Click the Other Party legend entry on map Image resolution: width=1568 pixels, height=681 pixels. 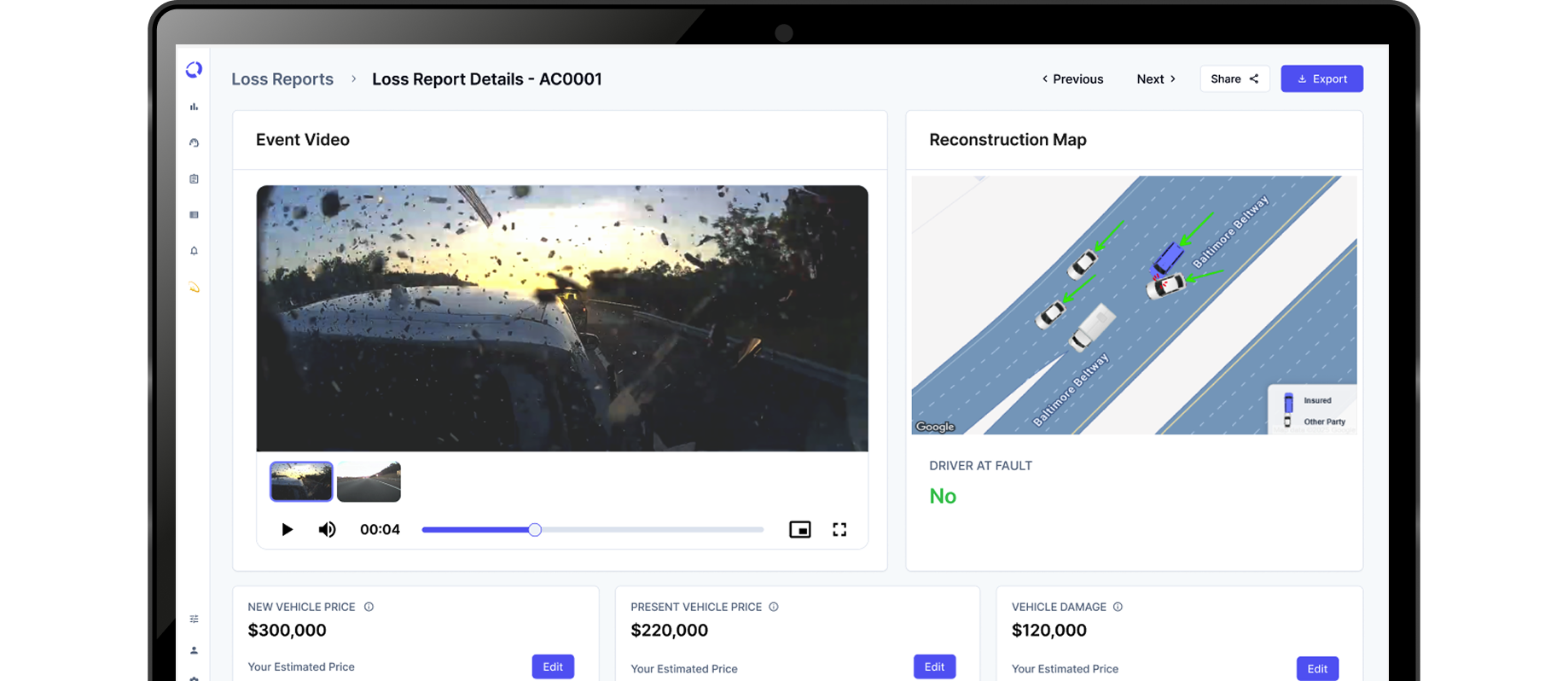1315,422
